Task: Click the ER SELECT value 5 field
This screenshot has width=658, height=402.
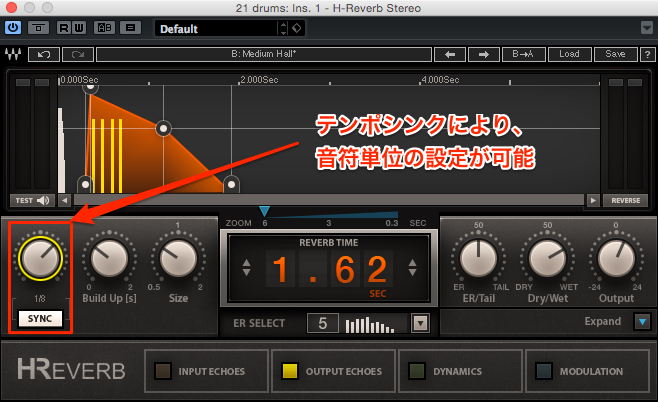Action: tap(323, 324)
